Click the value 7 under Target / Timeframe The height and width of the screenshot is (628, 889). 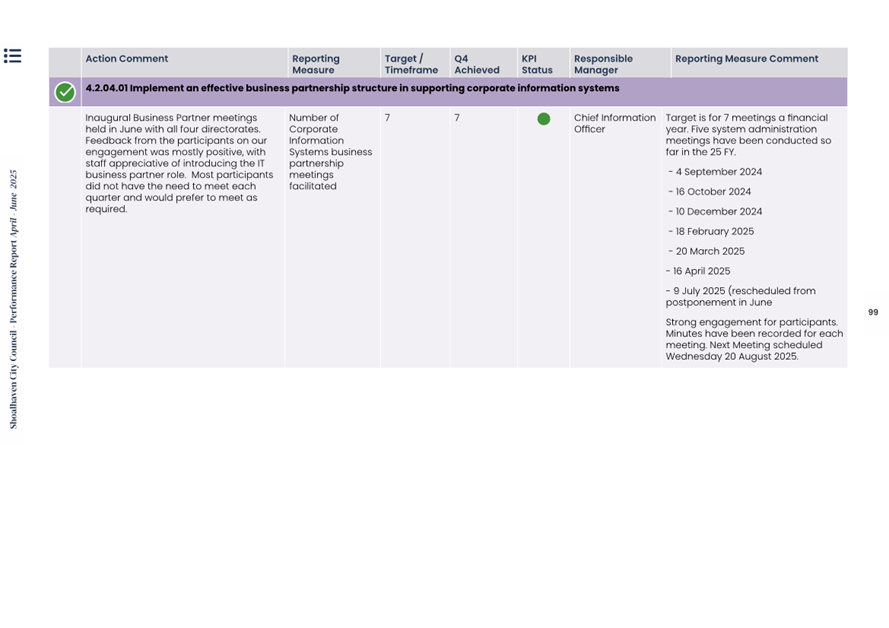[x=387, y=118]
